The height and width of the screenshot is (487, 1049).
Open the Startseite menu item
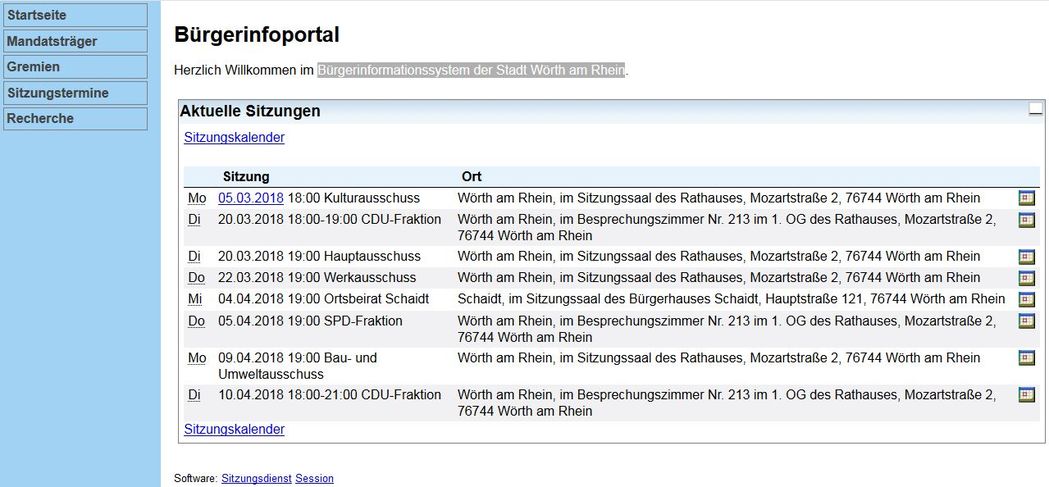click(75, 15)
